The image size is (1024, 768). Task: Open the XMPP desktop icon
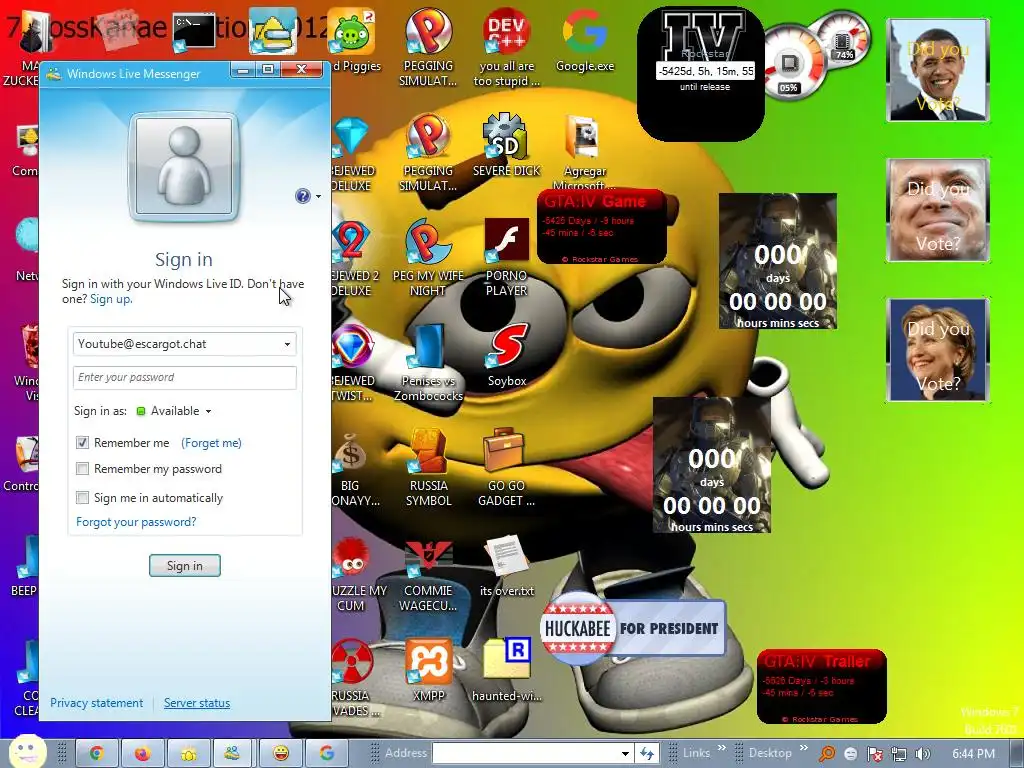pyautogui.click(x=428, y=670)
